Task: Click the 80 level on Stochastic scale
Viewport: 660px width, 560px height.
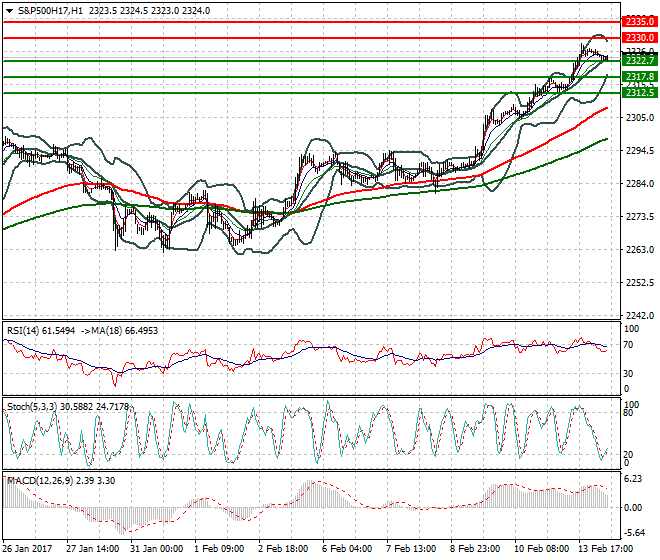Action: point(628,413)
